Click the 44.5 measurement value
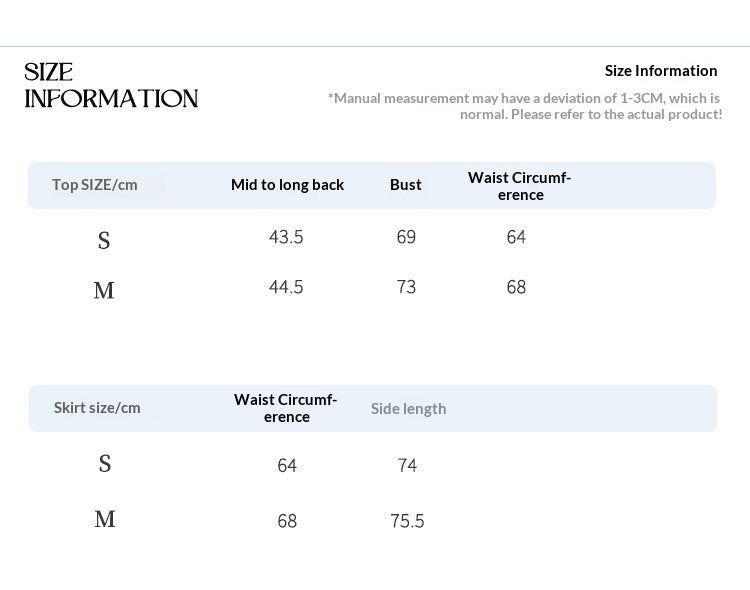 pos(286,287)
